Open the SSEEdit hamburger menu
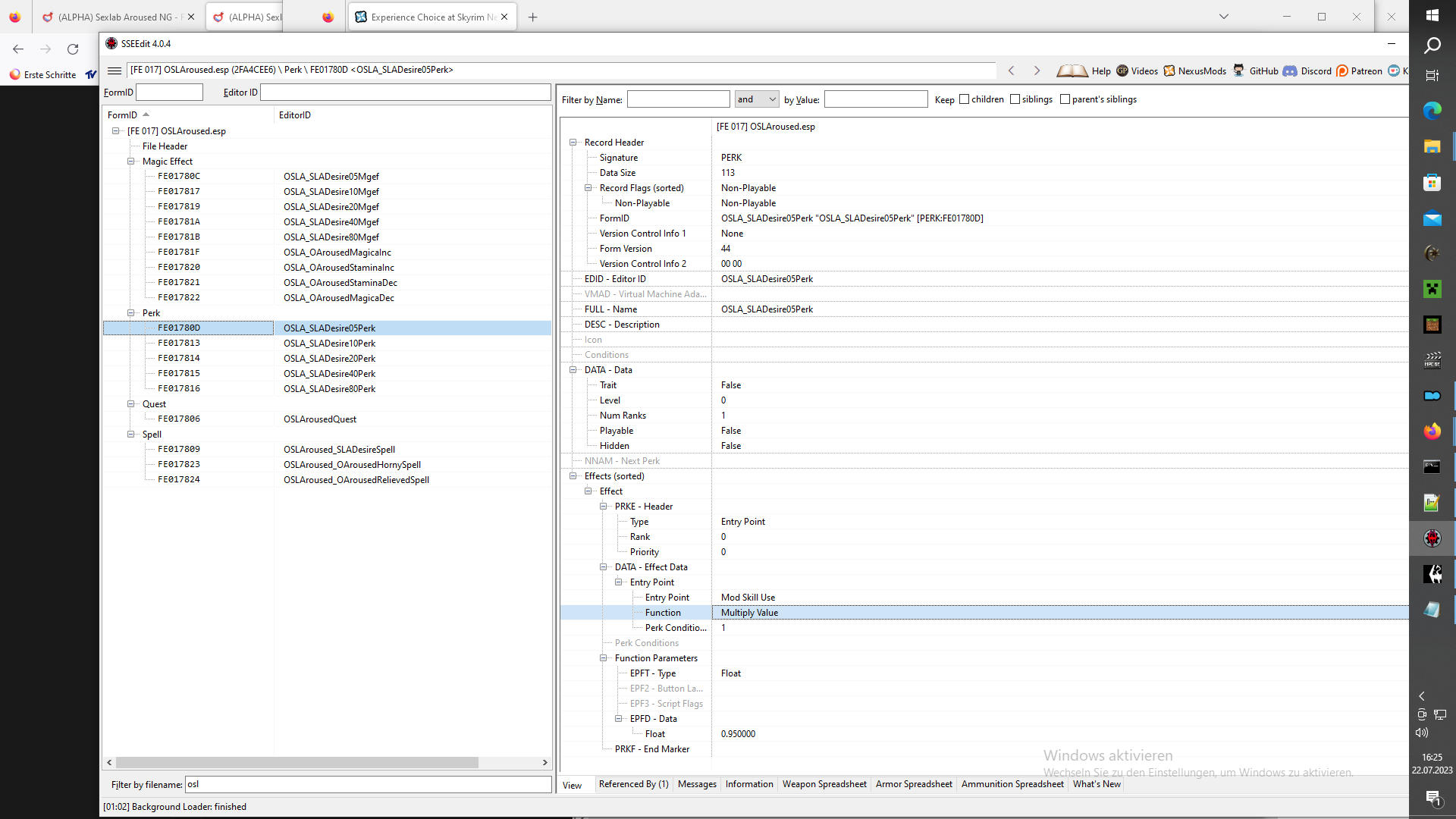Viewport: 1456px width, 819px height. tap(115, 71)
